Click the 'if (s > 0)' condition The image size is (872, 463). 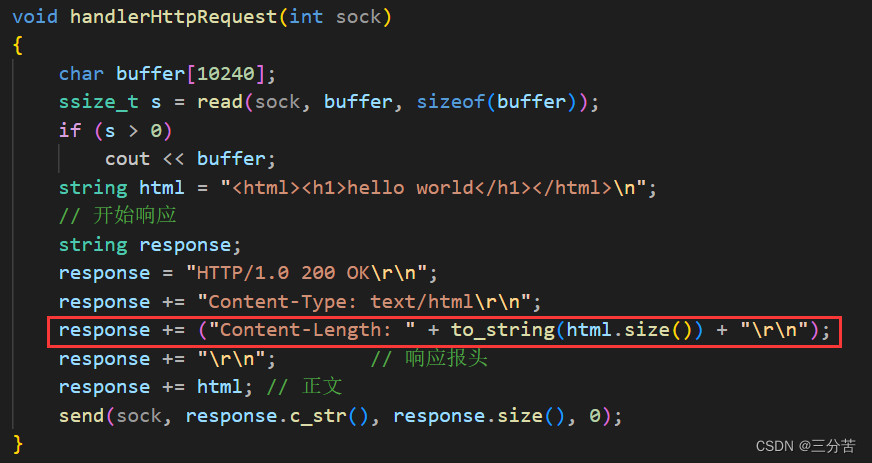pyautogui.click(x=116, y=131)
